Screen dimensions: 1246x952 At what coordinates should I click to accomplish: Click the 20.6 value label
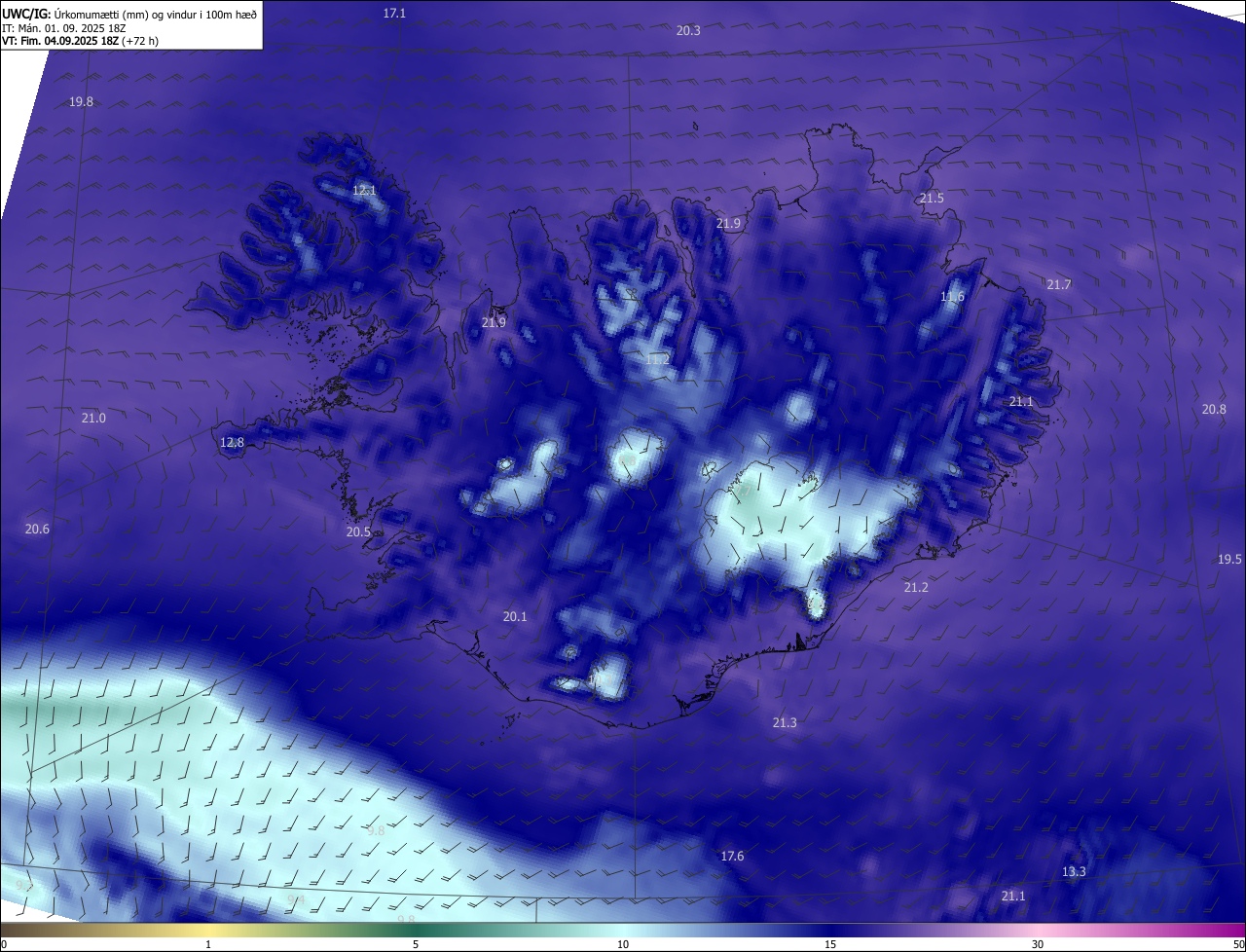pos(37,530)
